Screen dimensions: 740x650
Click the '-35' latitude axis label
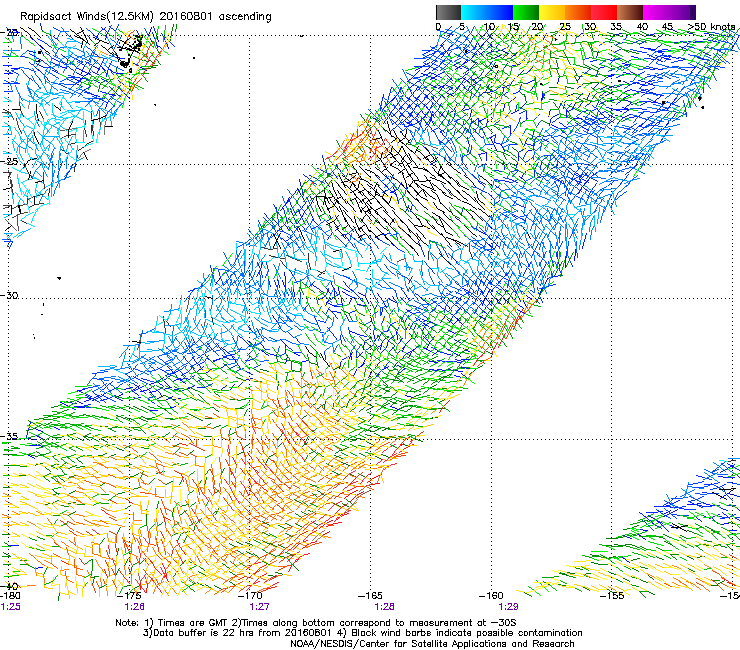point(9,436)
